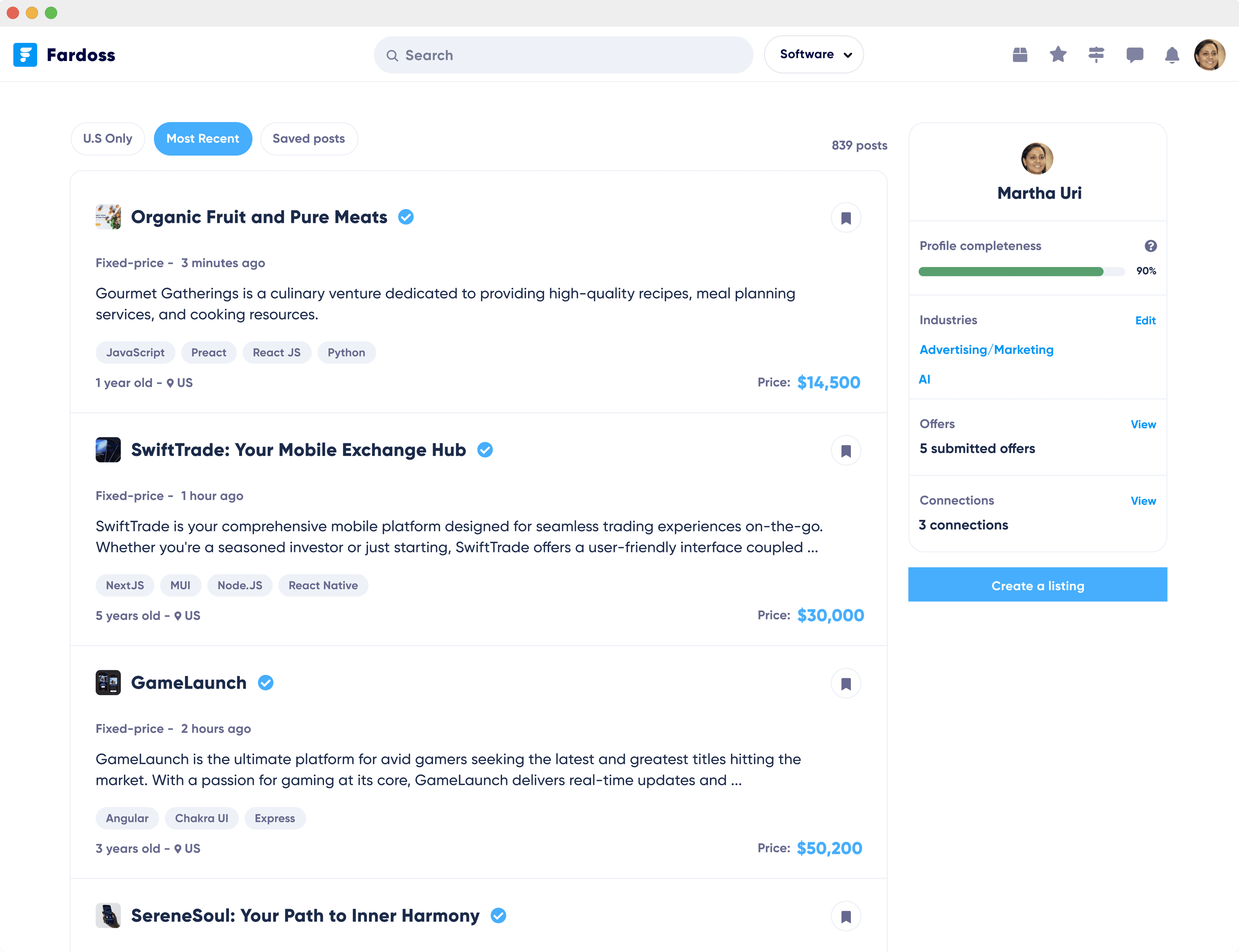Switch to the Saved posts tab

click(309, 139)
